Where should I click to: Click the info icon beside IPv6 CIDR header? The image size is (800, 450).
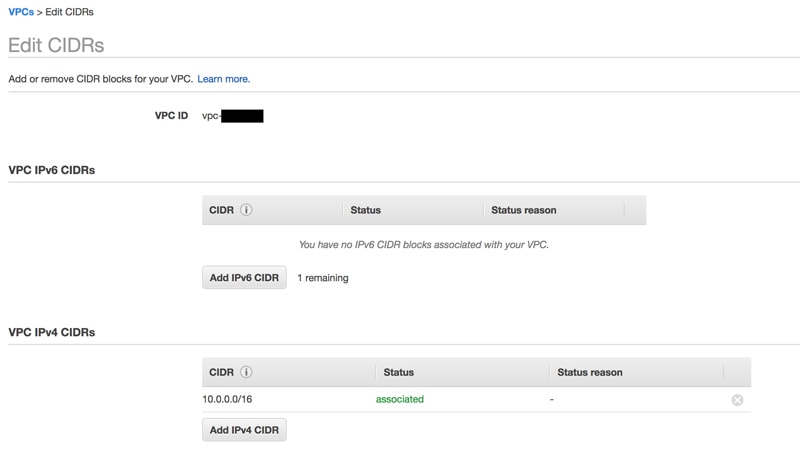[246, 210]
